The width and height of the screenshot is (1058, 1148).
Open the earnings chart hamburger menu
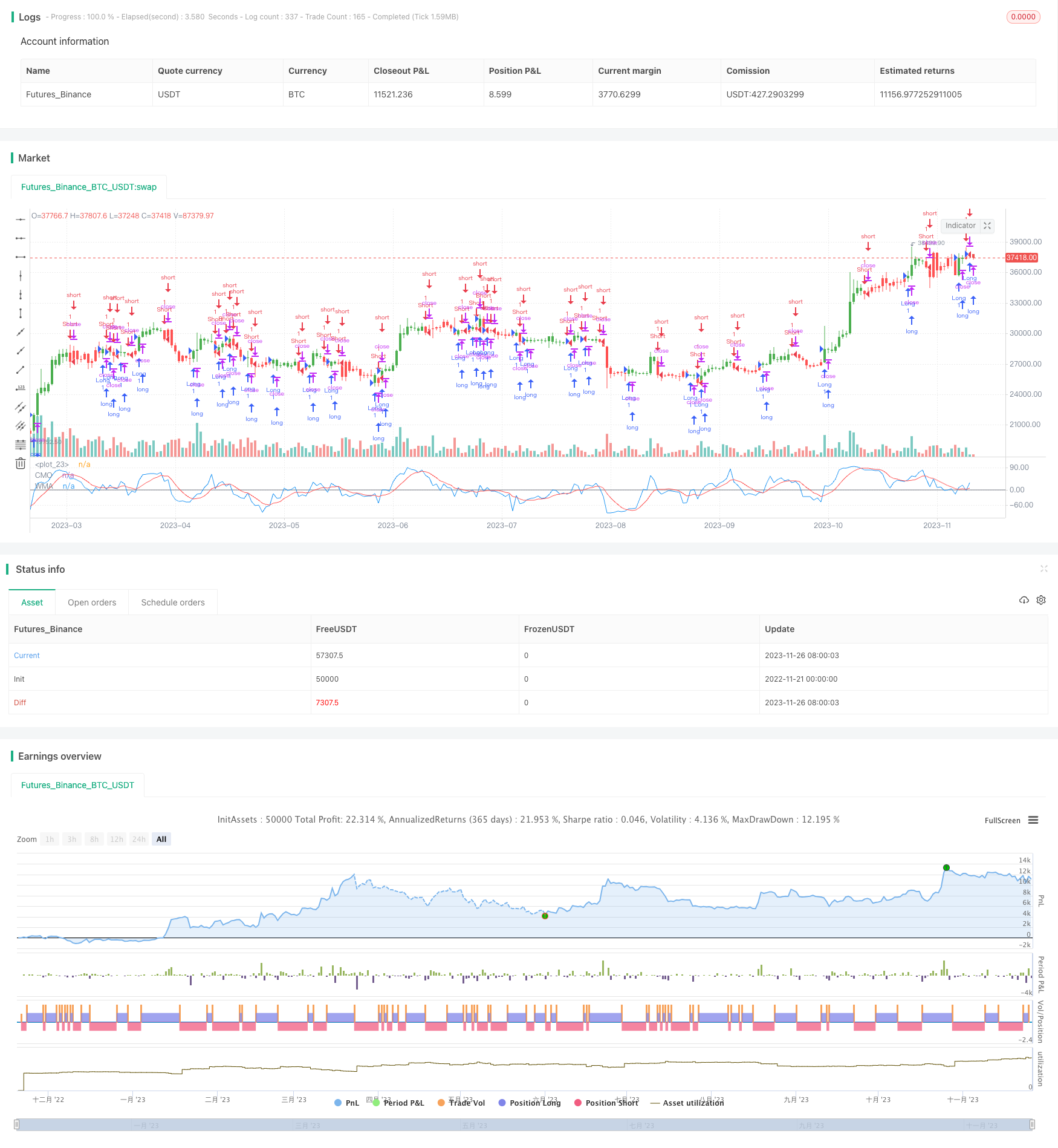point(1033,820)
